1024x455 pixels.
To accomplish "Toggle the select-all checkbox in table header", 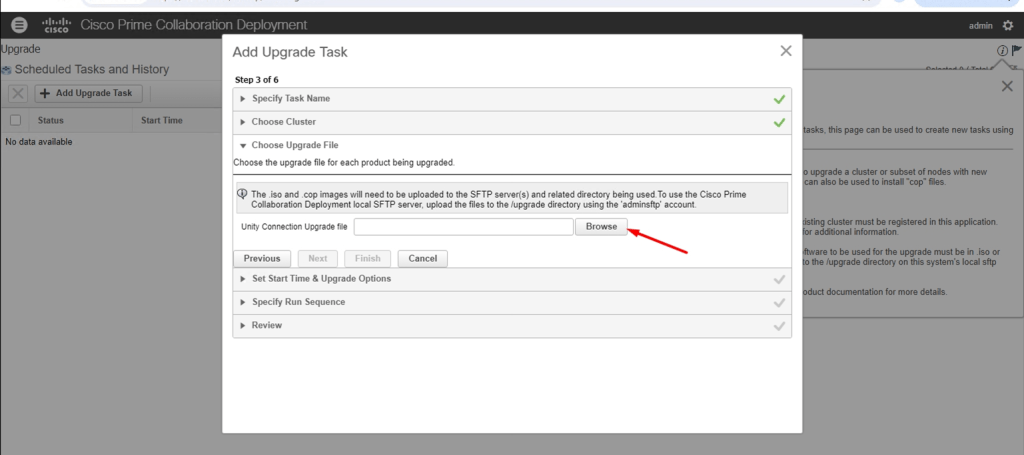I will [15, 120].
